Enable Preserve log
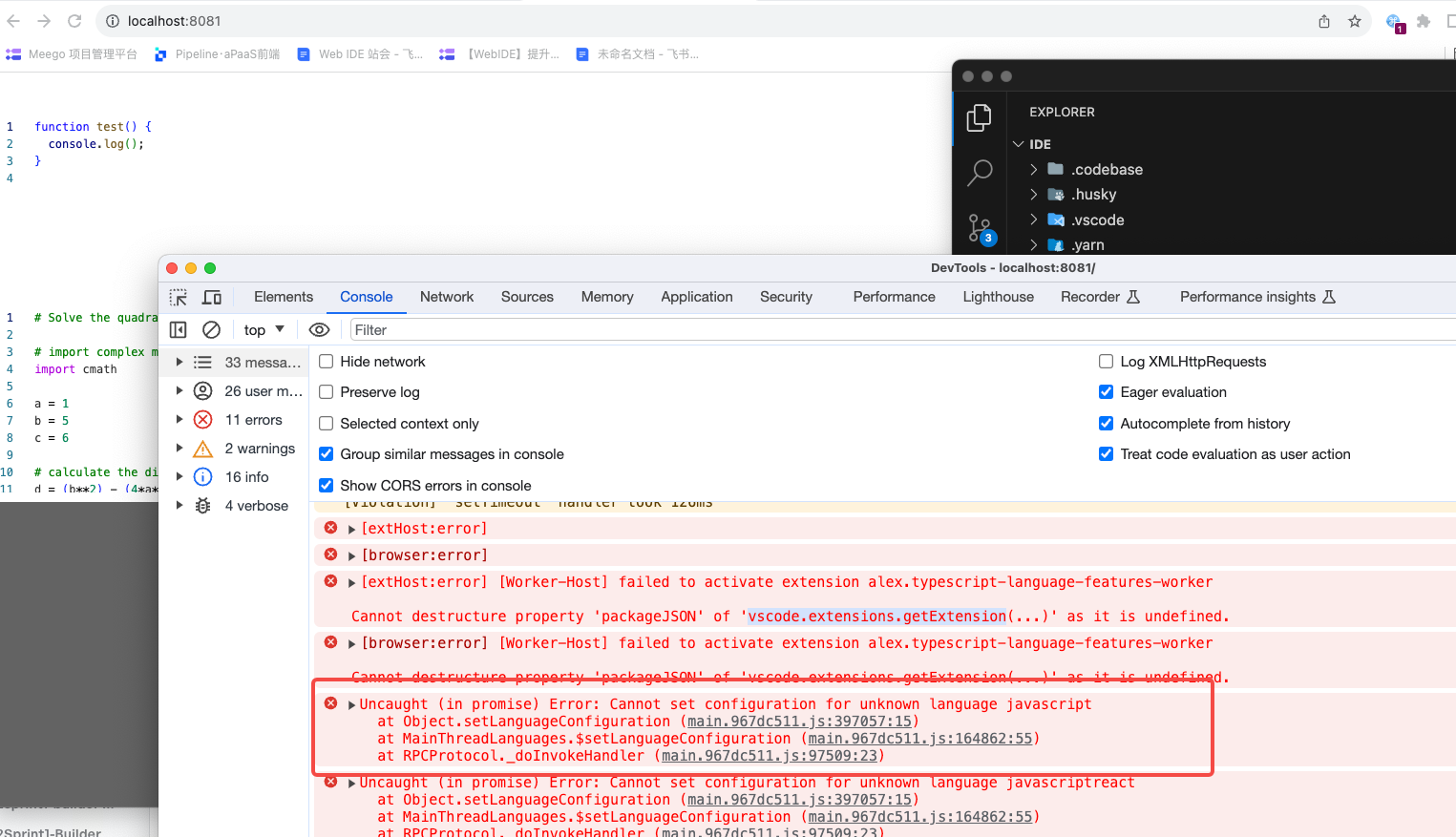This screenshot has height=837, width=1456. point(326,391)
